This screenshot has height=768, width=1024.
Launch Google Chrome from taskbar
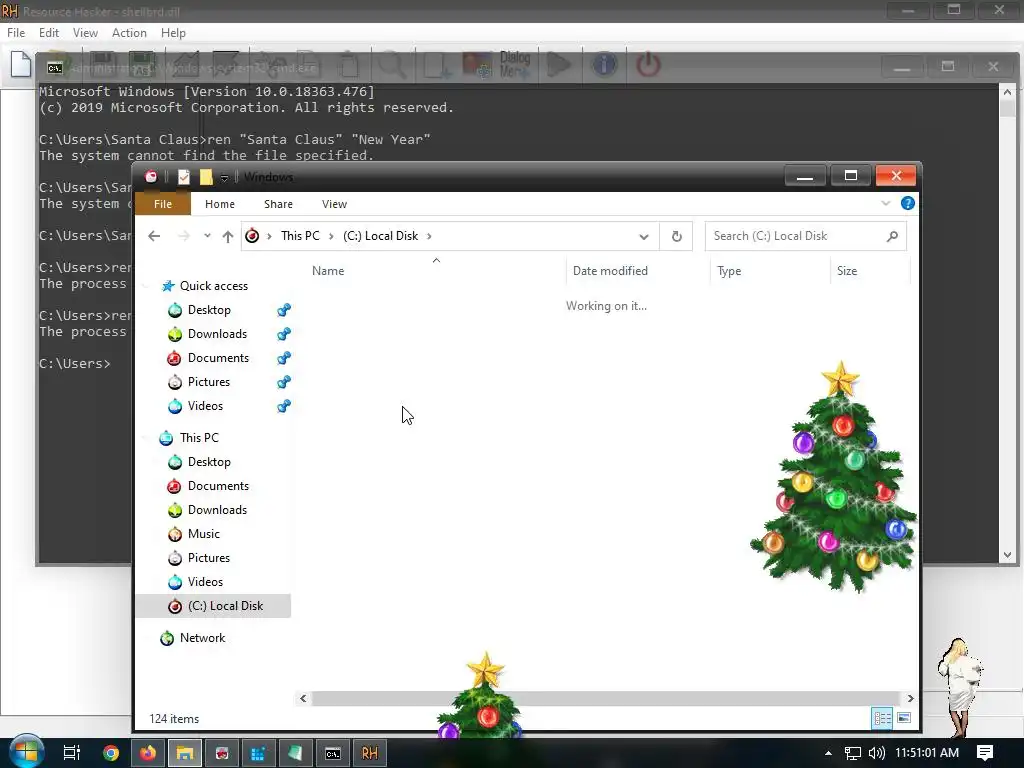tap(111, 753)
